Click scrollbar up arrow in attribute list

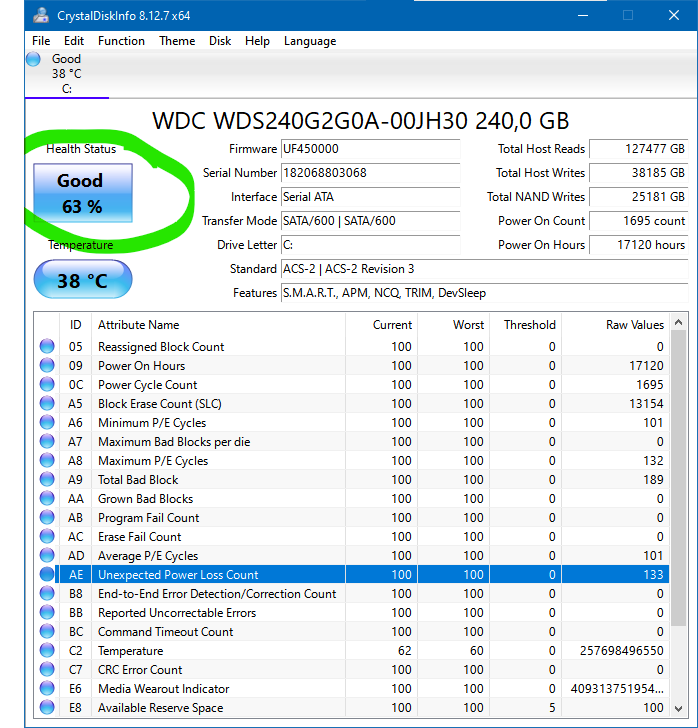(678, 322)
